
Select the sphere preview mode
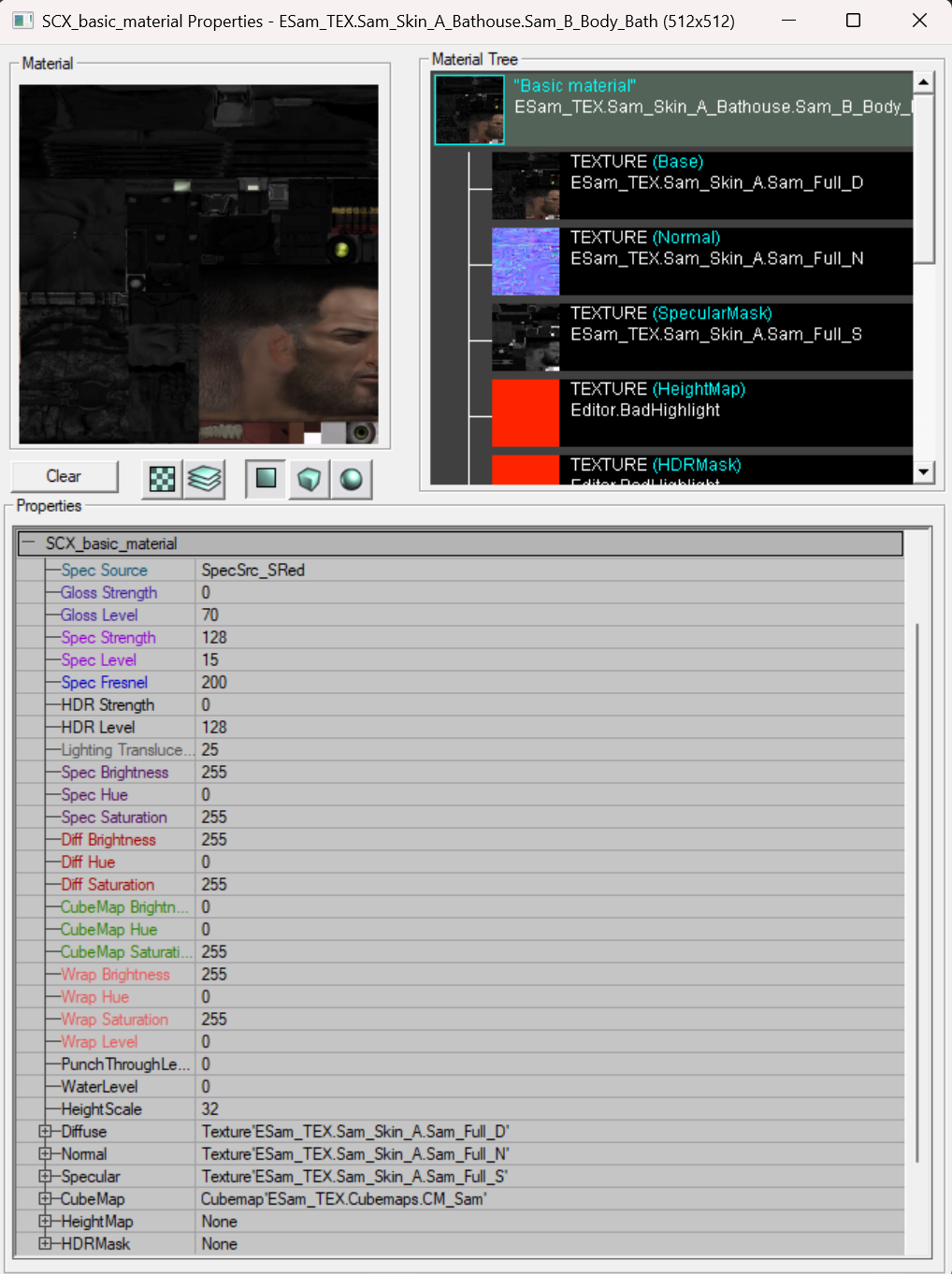[x=352, y=479]
